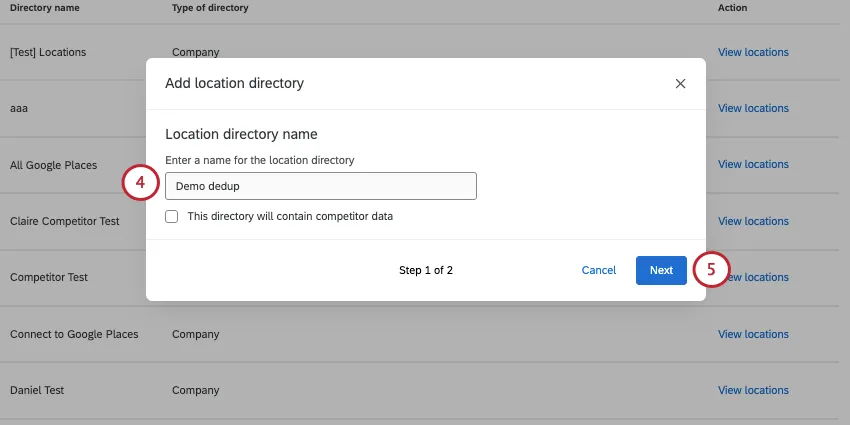The height and width of the screenshot is (425, 850).
Task: Open View locations for aaa row
Action: [753, 108]
